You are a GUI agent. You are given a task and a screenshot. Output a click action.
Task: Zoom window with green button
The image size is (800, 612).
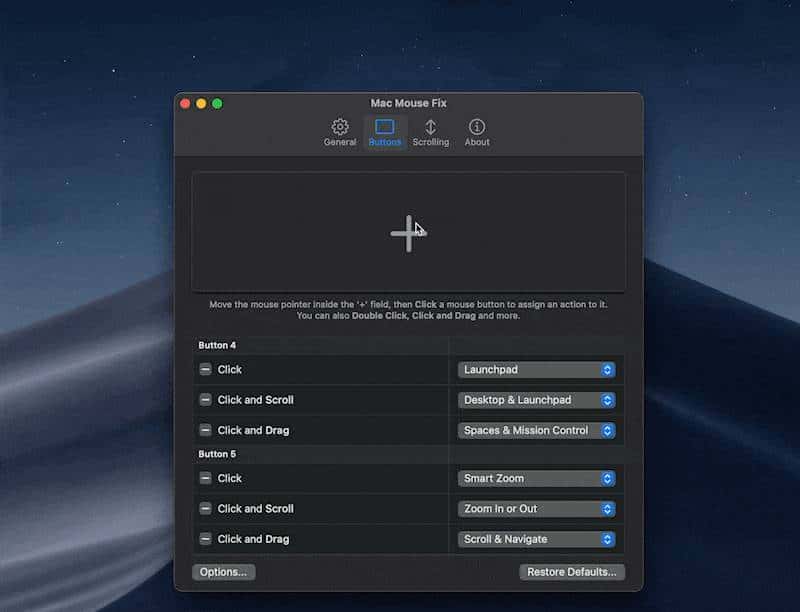tap(217, 104)
